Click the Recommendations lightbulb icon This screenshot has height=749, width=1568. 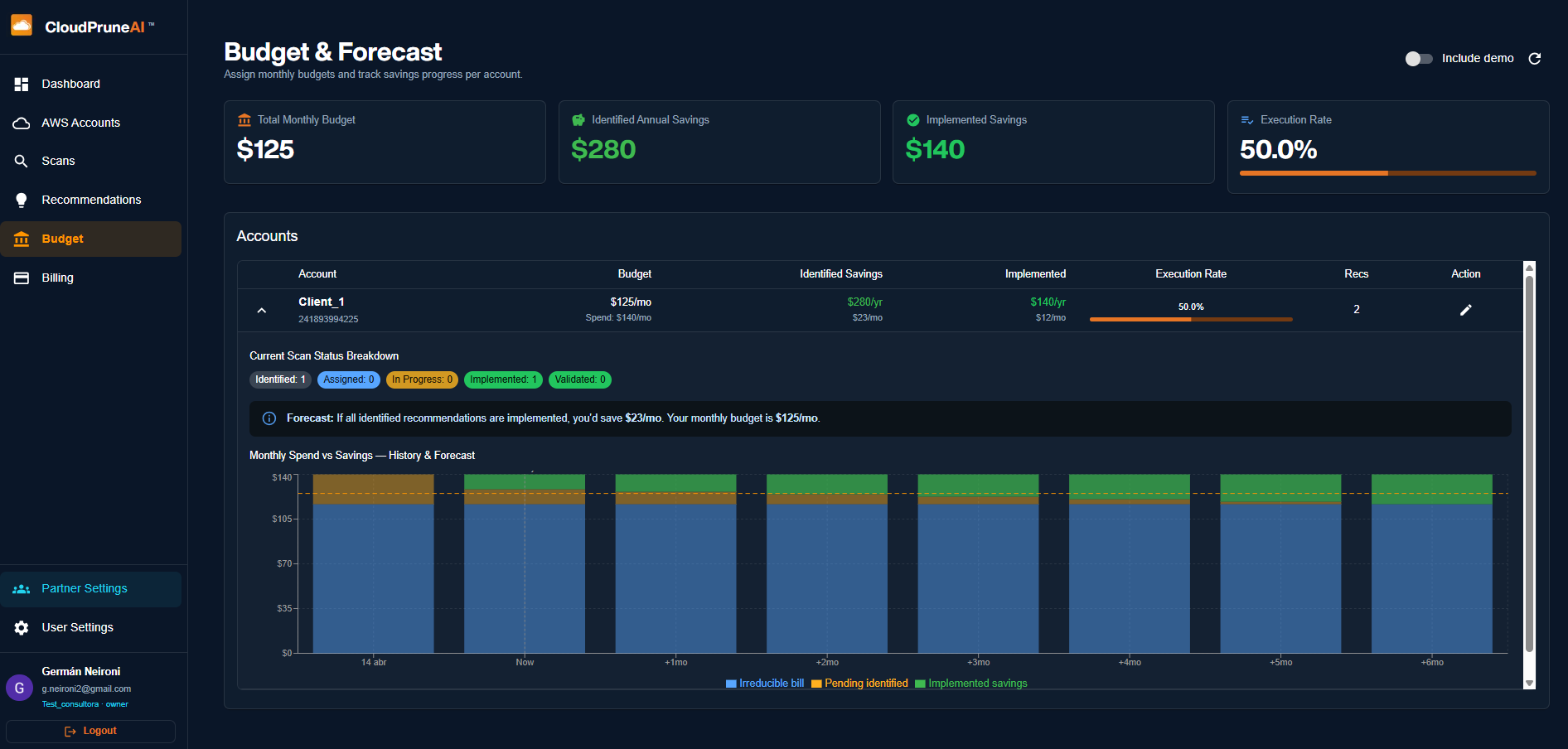click(x=22, y=200)
